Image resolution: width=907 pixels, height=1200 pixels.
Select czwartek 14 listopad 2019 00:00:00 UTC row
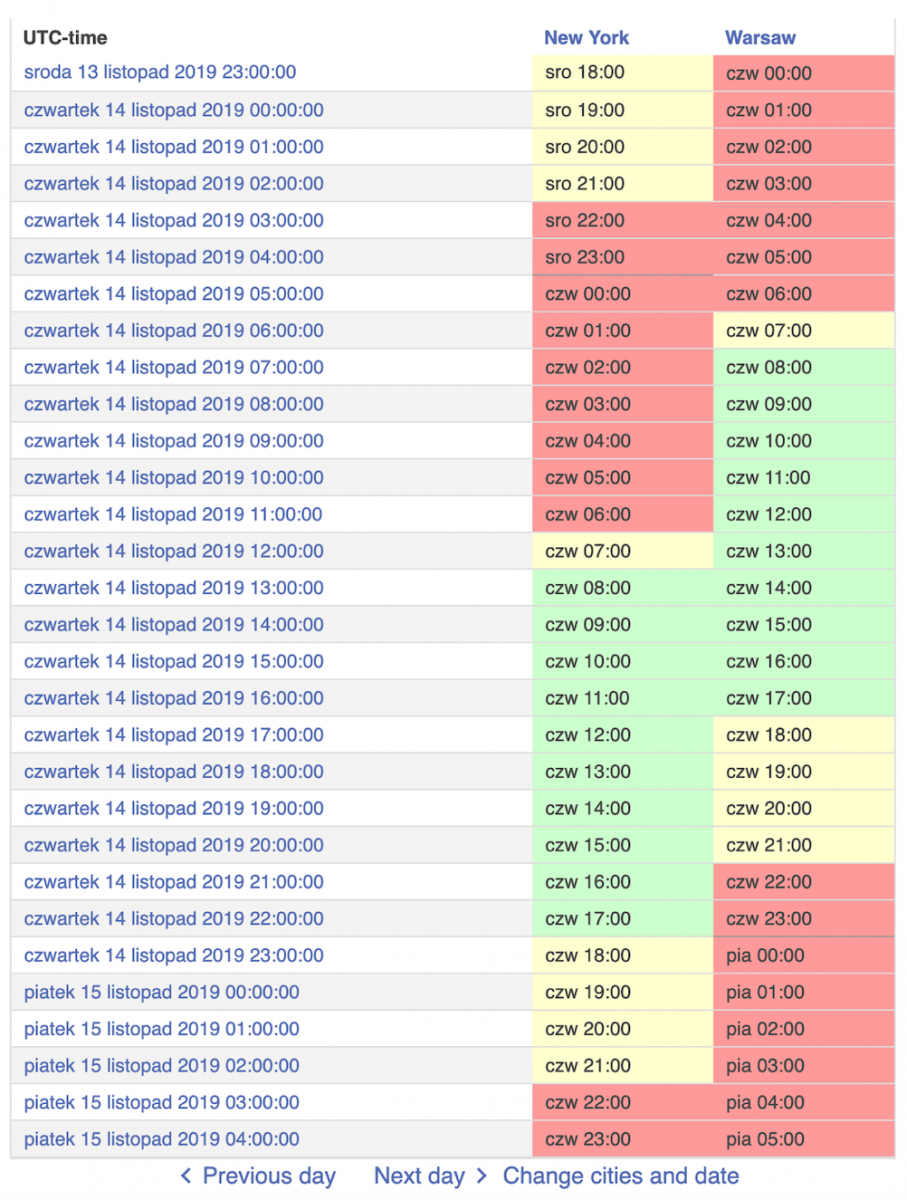point(173,110)
